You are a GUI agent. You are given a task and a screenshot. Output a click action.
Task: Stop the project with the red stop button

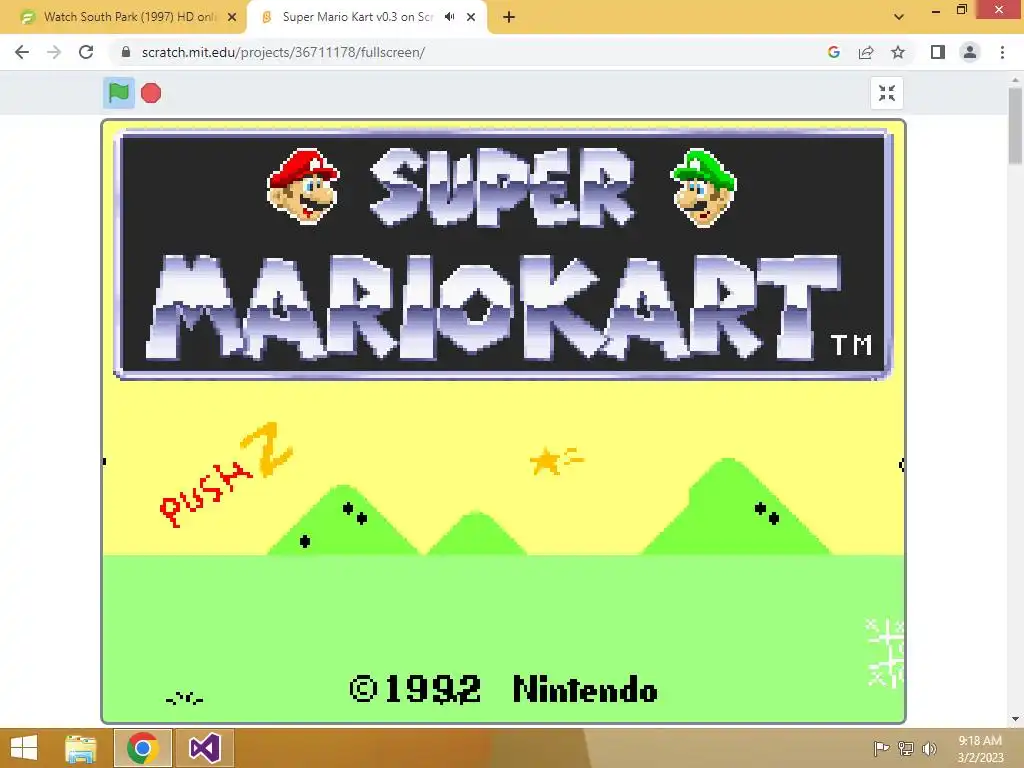click(151, 93)
